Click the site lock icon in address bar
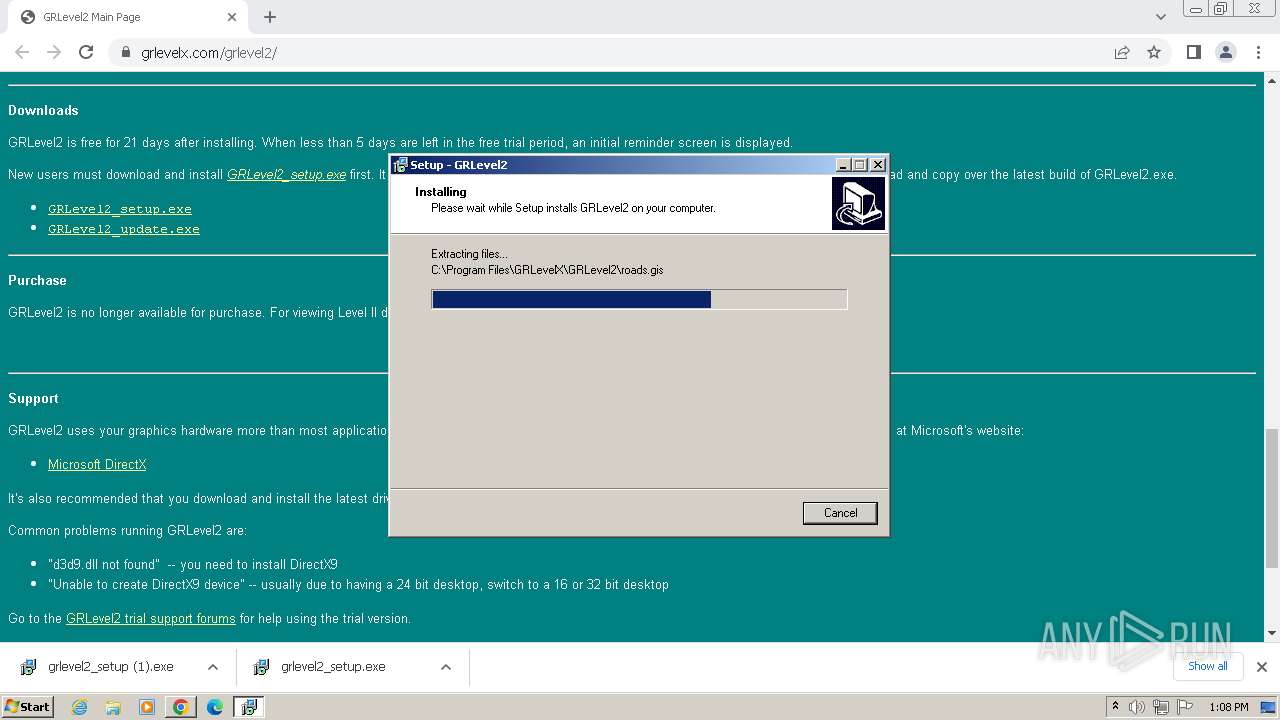Image resolution: width=1280 pixels, height=720 pixels. [126, 52]
